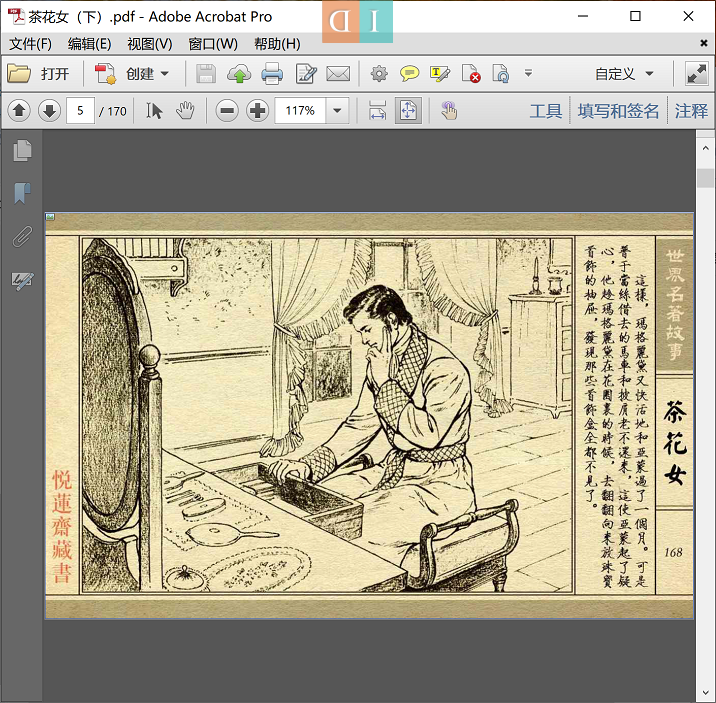Toggle Read Mode expand icon
Viewport: 716px width, 703px height.
point(697,73)
